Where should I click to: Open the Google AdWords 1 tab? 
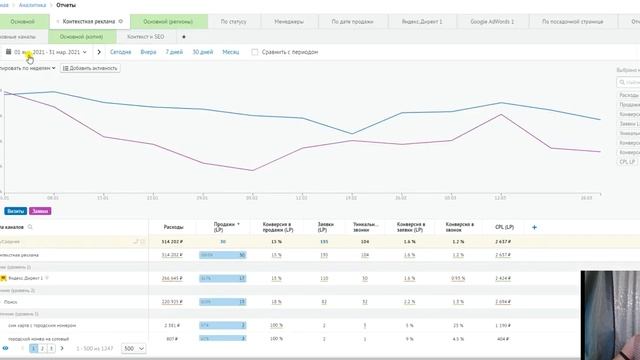[492, 22]
